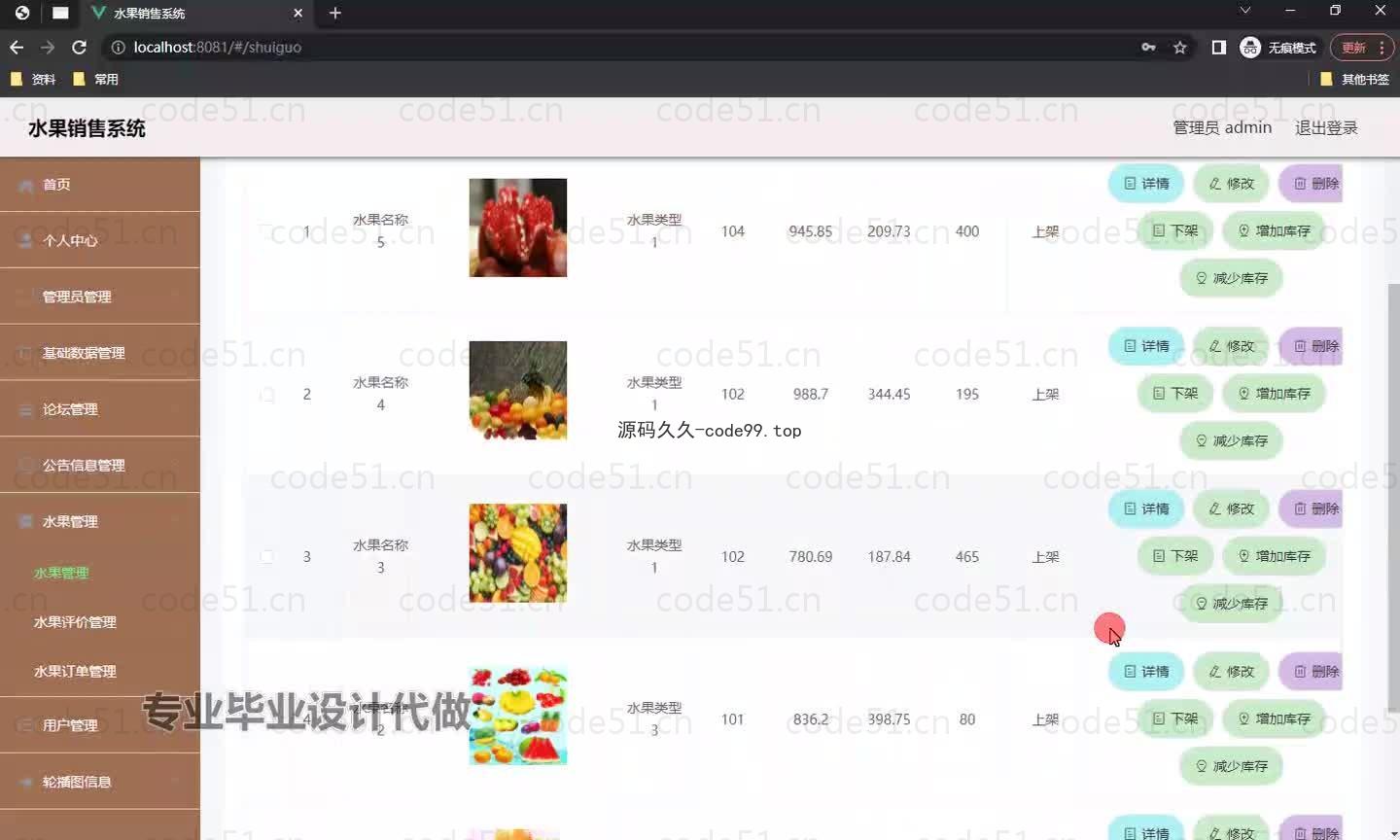The width and height of the screenshot is (1400, 840).
Task: Select the checkbox for row 3
Action: [266, 557]
